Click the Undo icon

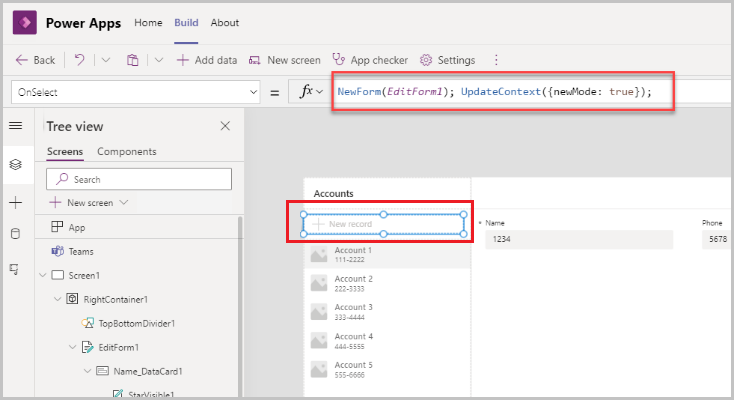coord(80,60)
